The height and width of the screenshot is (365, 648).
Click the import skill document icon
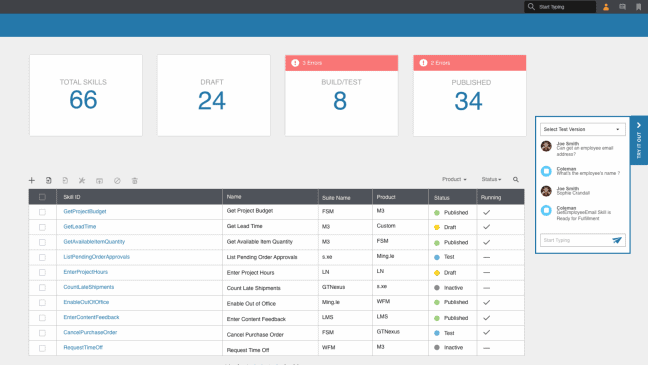pyautogui.click(x=49, y=180)
